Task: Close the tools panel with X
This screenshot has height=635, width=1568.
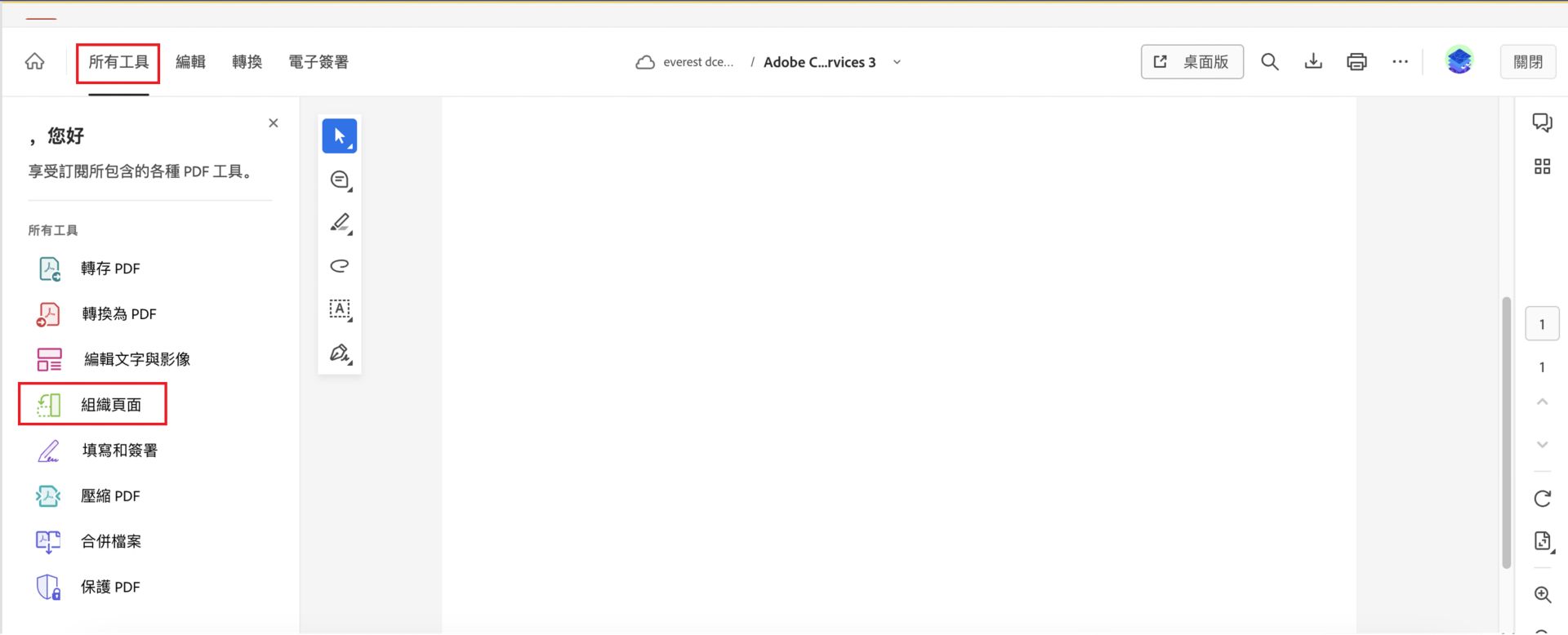Action: click(274, 123)
